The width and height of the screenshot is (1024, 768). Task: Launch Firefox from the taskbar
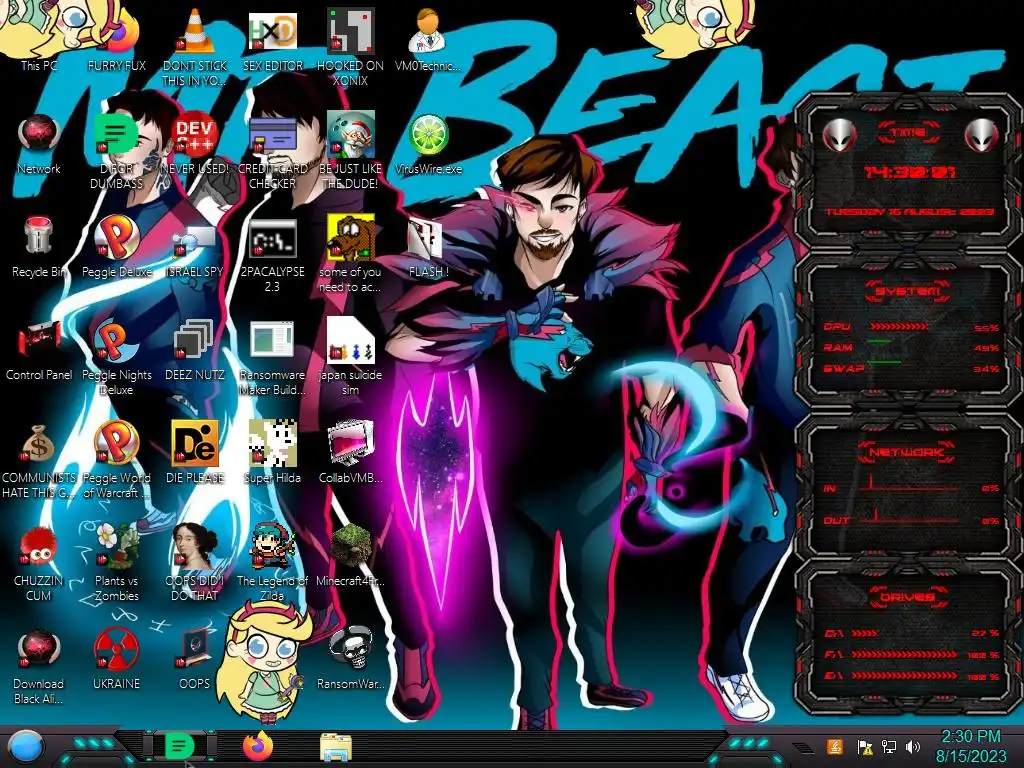pyautogui.click(x=257, y=746)
